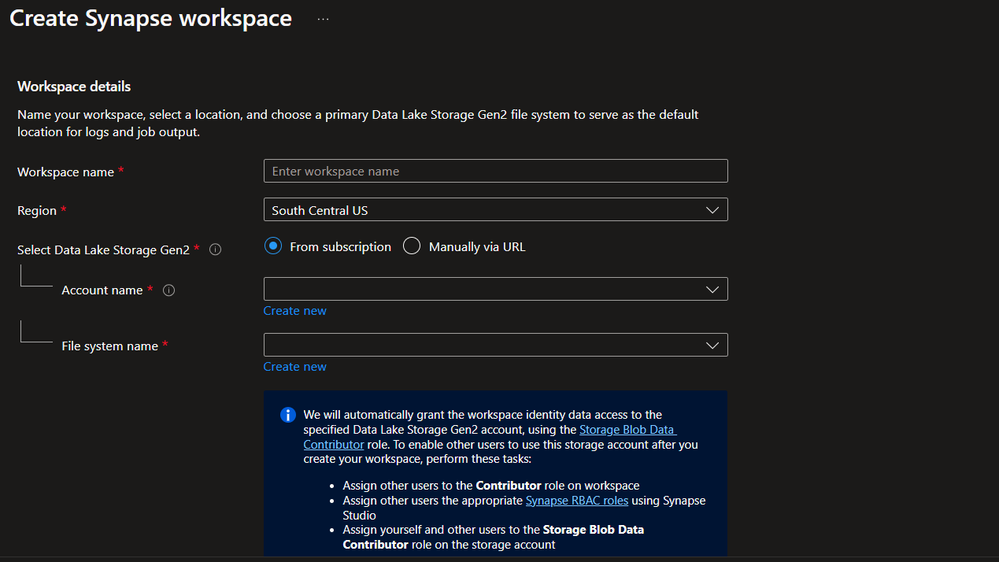The image size is (999, 562).
Task: Click the Workspace name label
Action: click(66, 172)
